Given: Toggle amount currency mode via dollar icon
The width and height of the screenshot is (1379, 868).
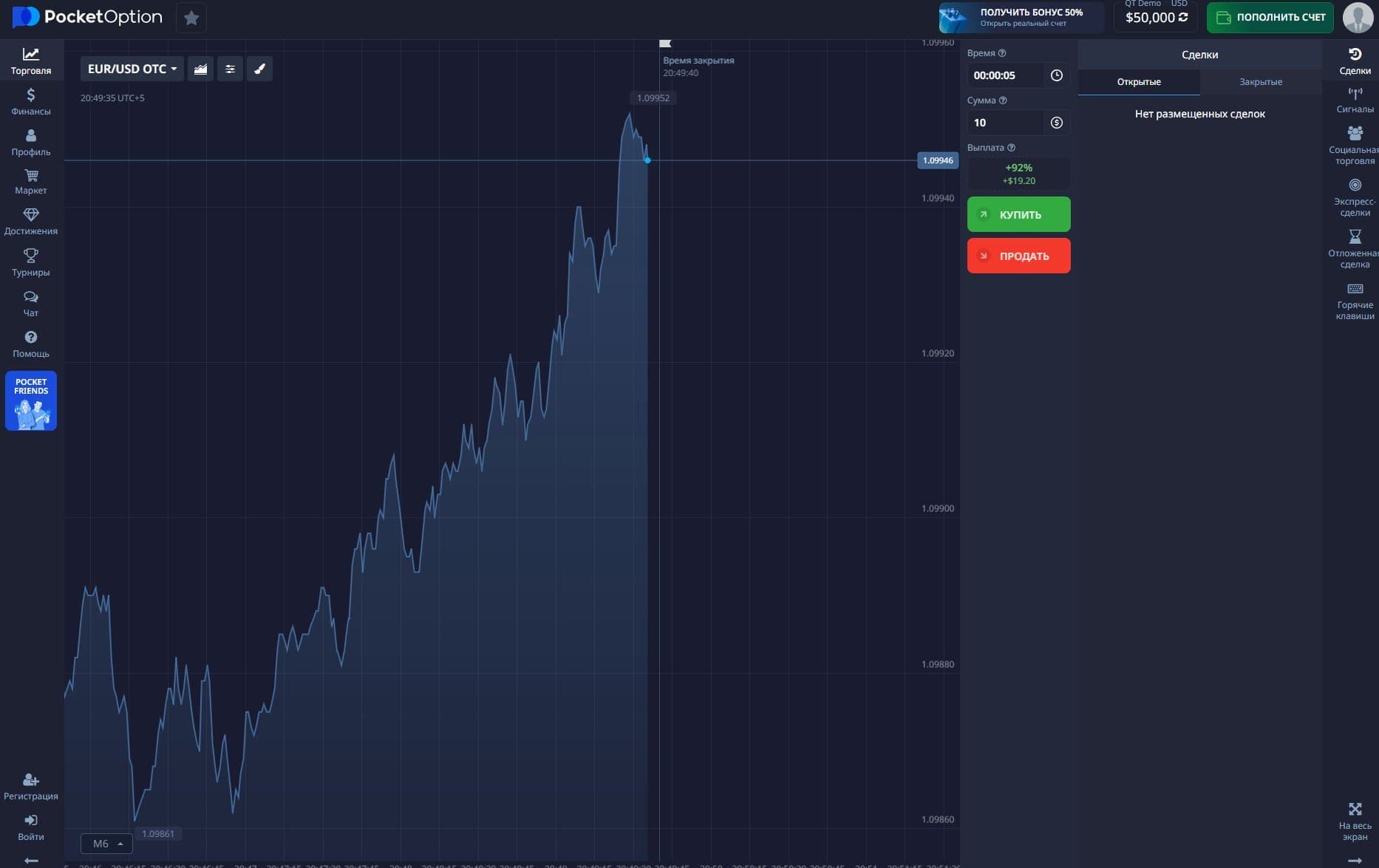Looking at the screenshot, I should pyautogui.click(x=1056, y=123).
